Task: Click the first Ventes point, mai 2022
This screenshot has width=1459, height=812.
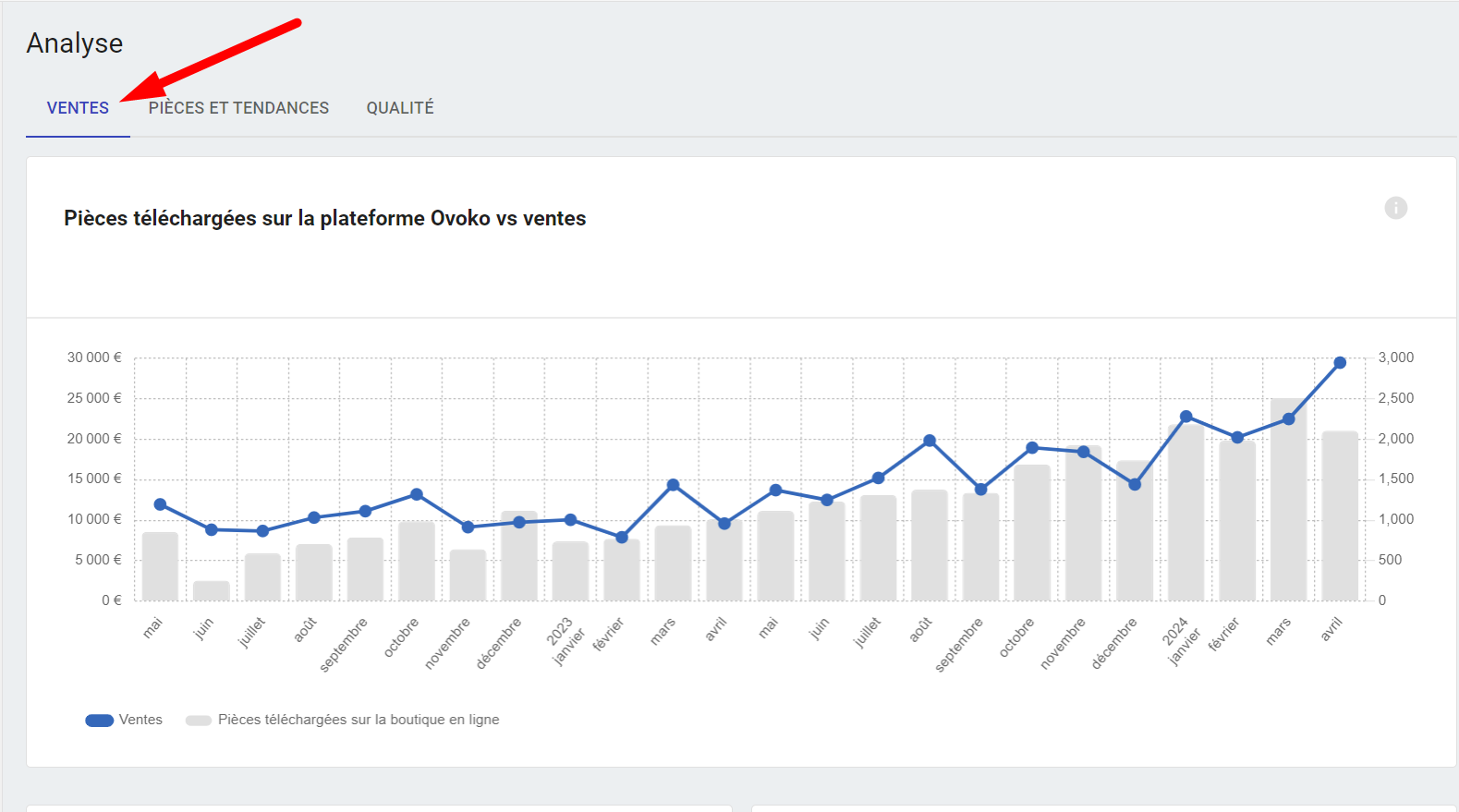Action: (160, 504)
